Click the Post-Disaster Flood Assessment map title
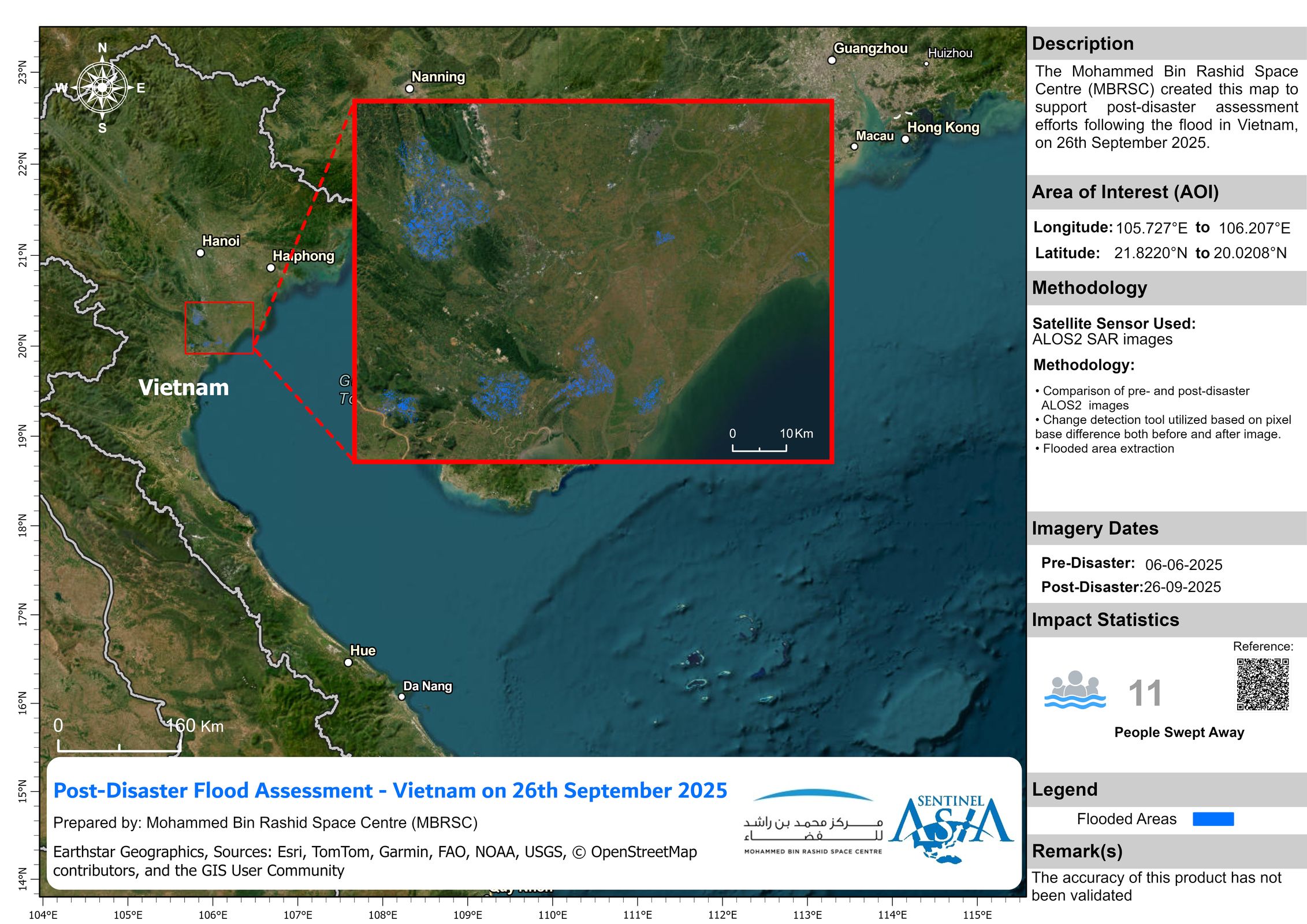This screenshot has height=924, width=1307. coord(390,791)
